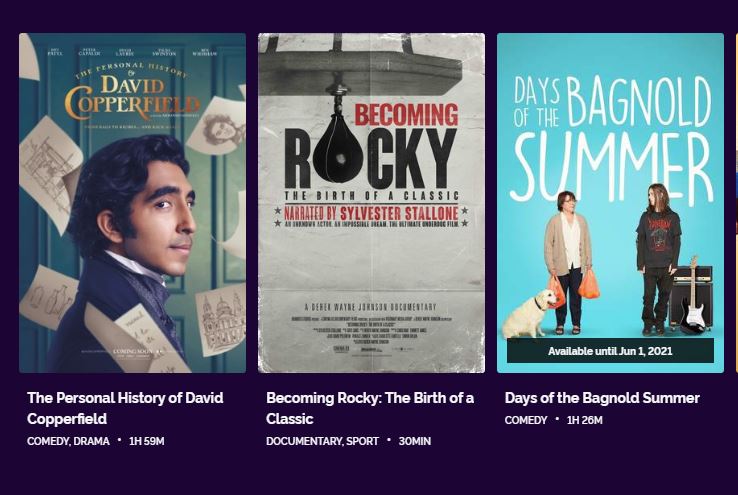Select the Days of the Bagnold Summer poster
The height and width of the screenshot is (495, 738).
[610, 203]
